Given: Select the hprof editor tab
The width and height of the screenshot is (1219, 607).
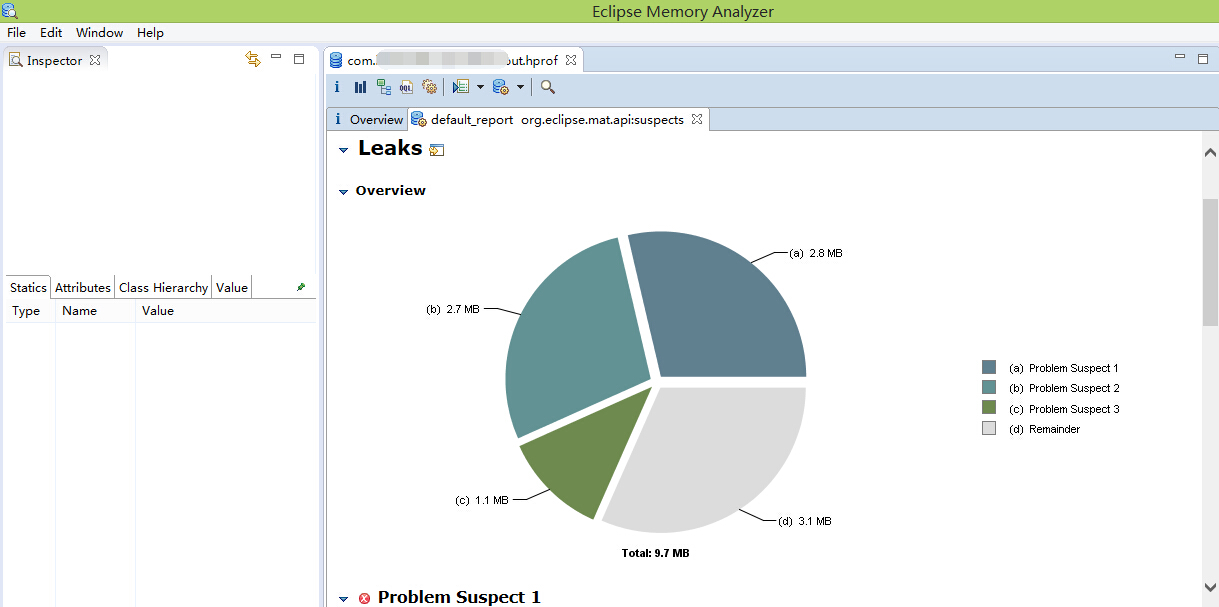Looking at the screenshot, I should (453, 60).
